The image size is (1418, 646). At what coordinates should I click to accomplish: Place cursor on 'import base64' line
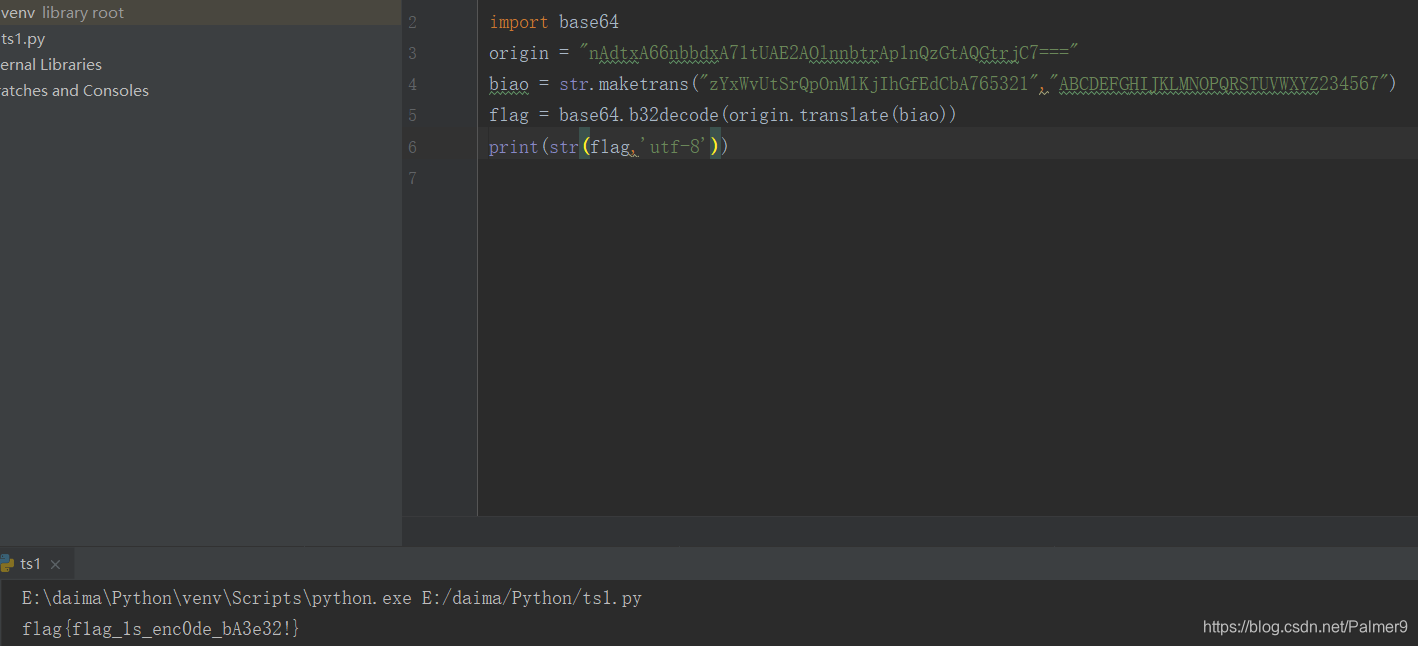click(x=554, y=22)
